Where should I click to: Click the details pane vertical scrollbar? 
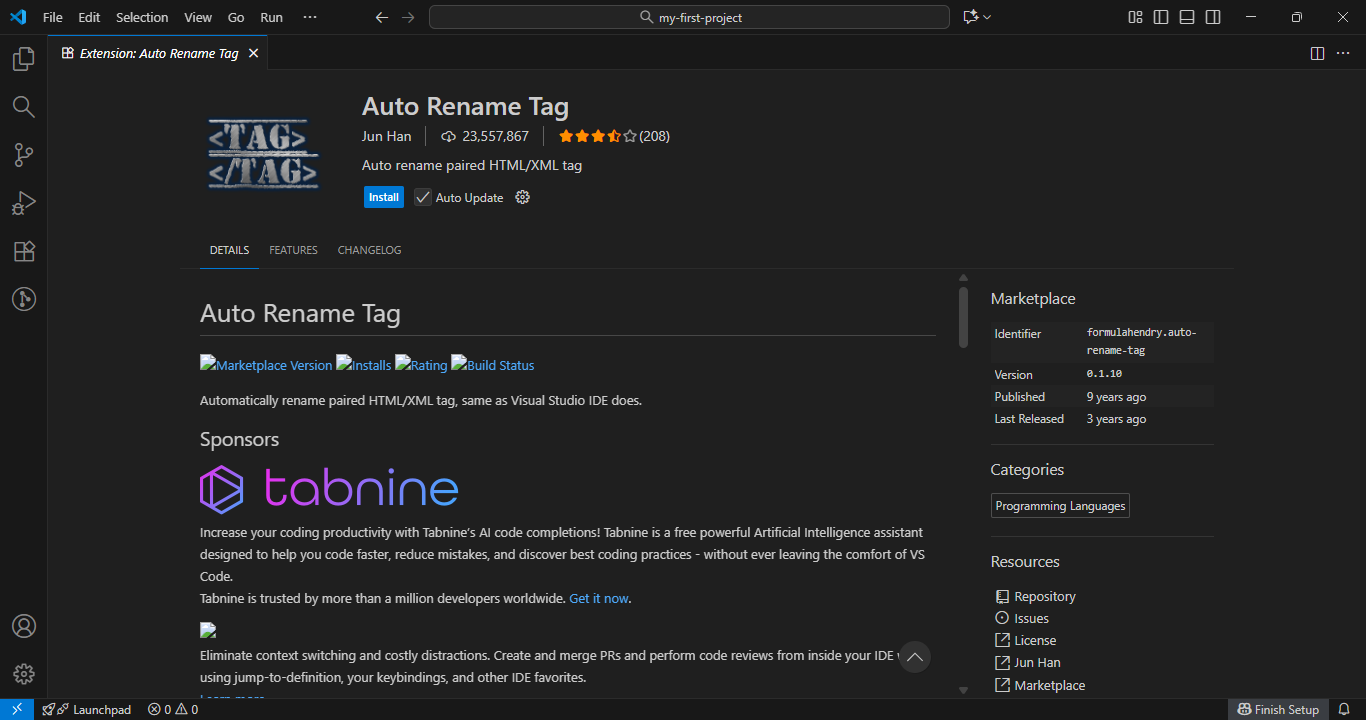(963, 318)
